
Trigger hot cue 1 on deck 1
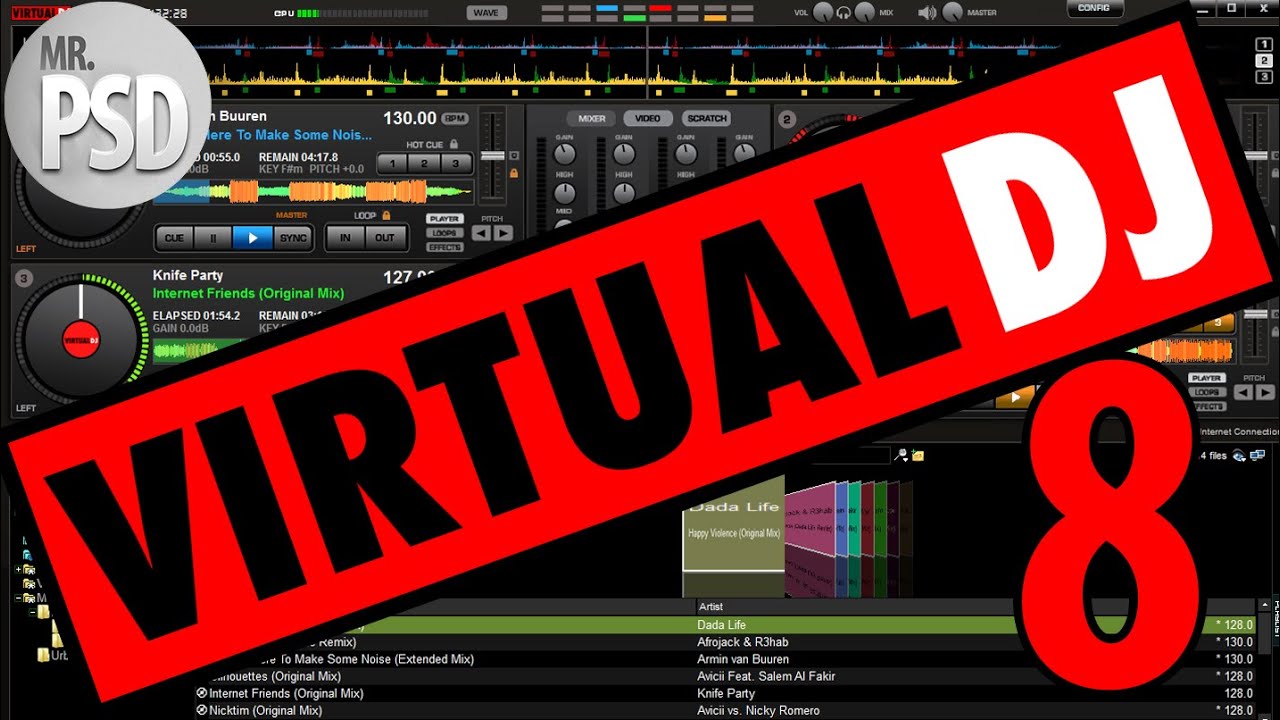392,163
